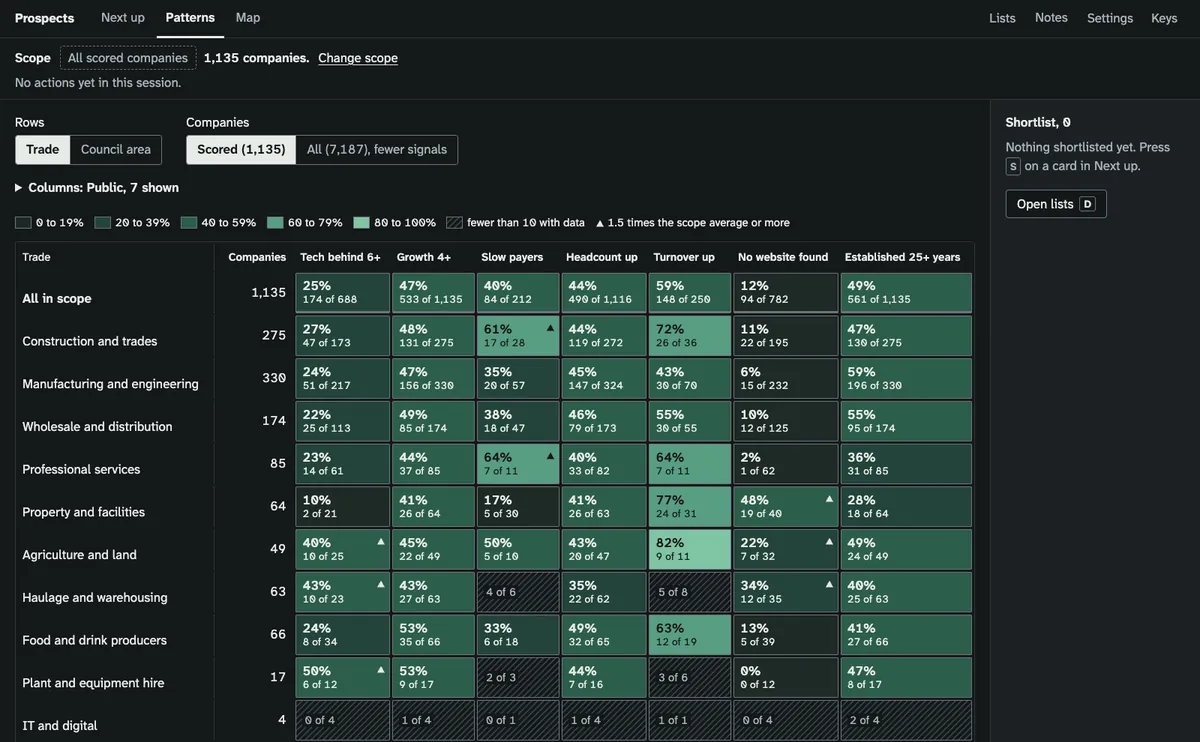The width and height of the screenshot is (1200, 742).
Task: Switch to the Patterns tab
Action: click(x=190, y=18)
